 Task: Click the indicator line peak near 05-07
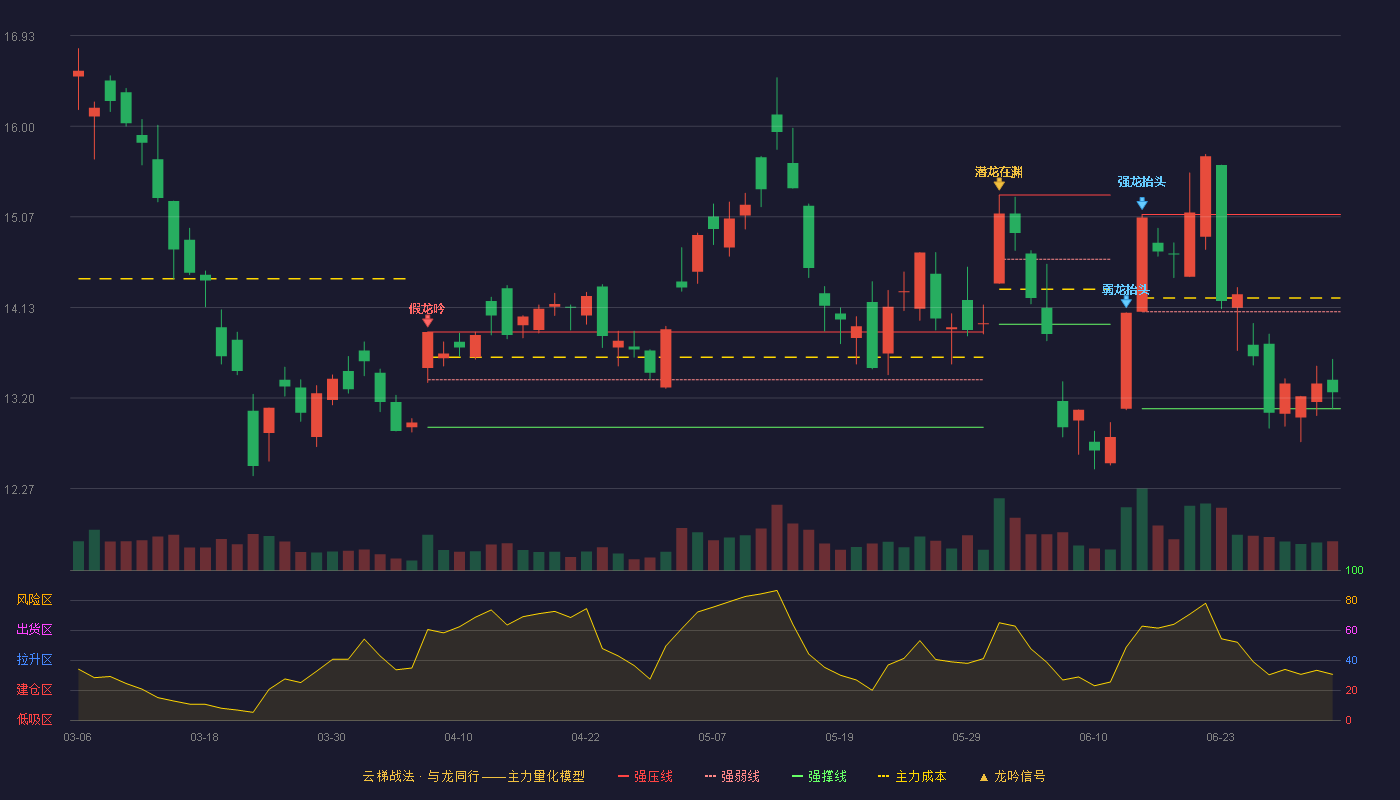tap(776, 591)
